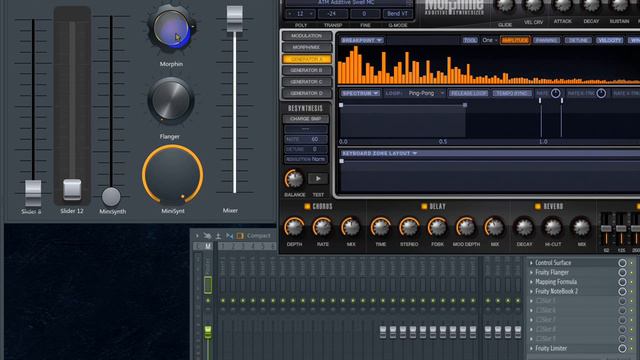Toggle the Release Loop button

(x=469, y=93)
